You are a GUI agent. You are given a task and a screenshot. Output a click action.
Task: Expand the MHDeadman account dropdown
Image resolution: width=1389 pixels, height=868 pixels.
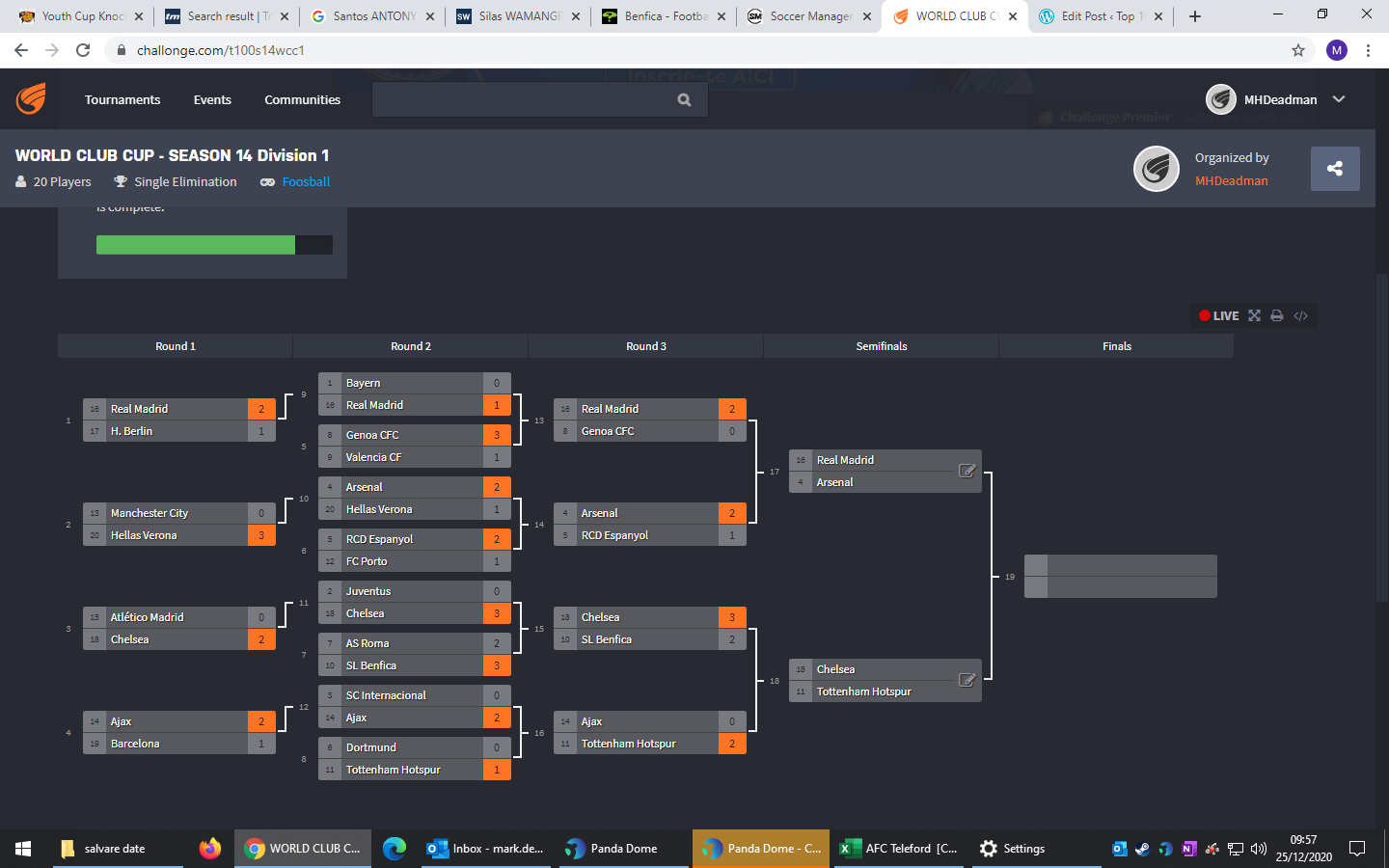click(x=1339, y=99)
